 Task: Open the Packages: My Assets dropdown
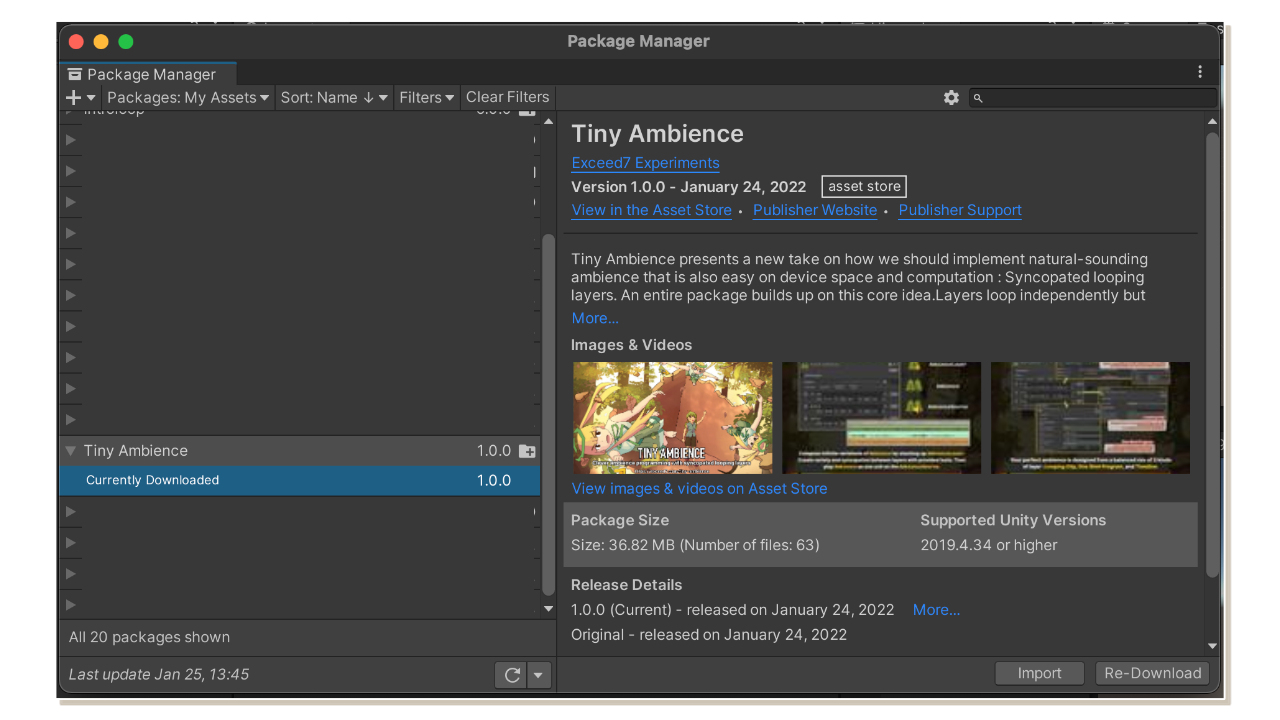188,97
